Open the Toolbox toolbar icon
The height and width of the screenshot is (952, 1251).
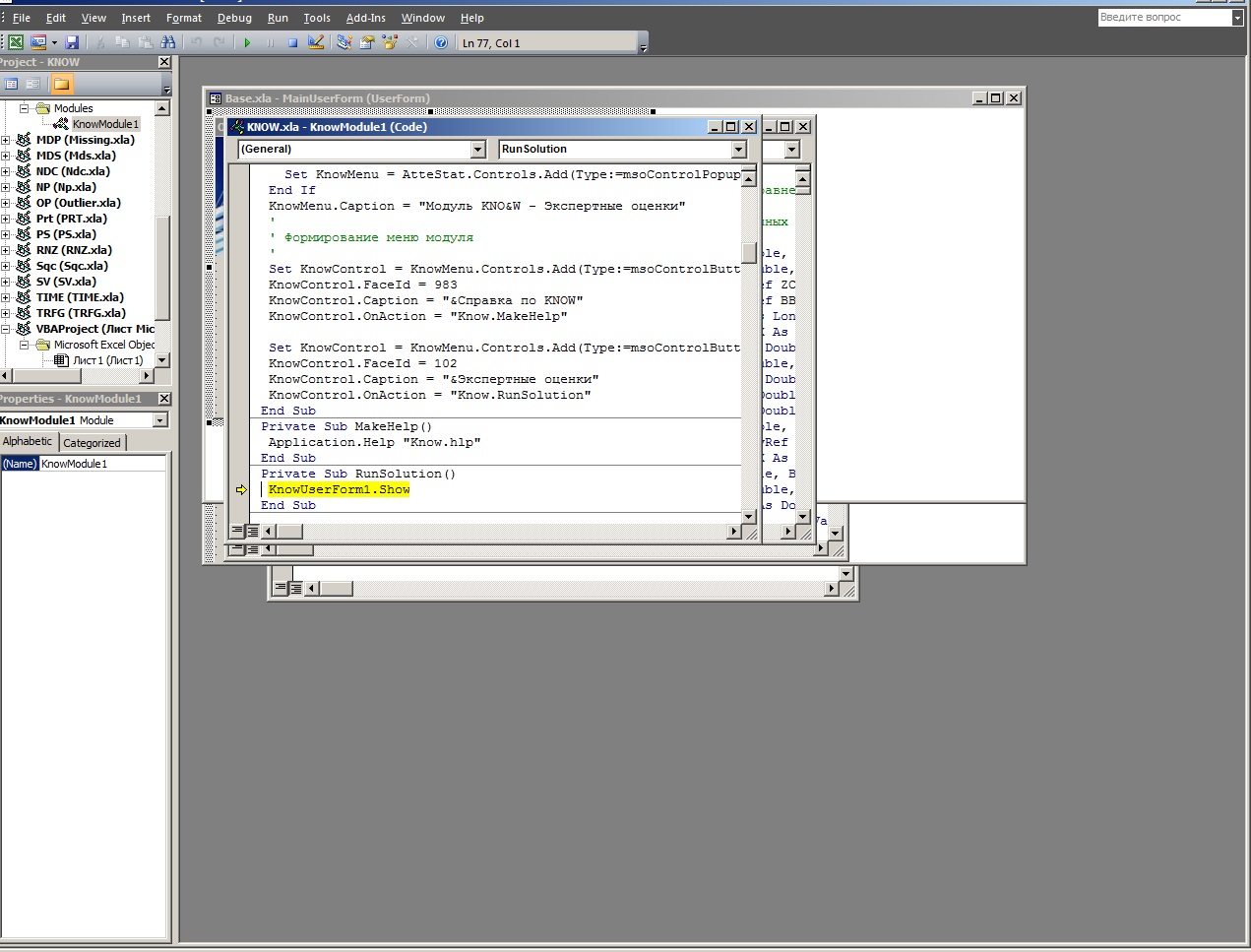point(412,42)
